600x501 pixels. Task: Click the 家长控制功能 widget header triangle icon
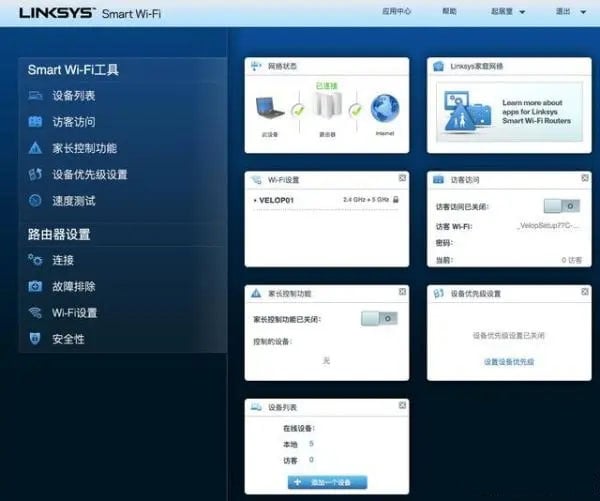pos(256,294)
